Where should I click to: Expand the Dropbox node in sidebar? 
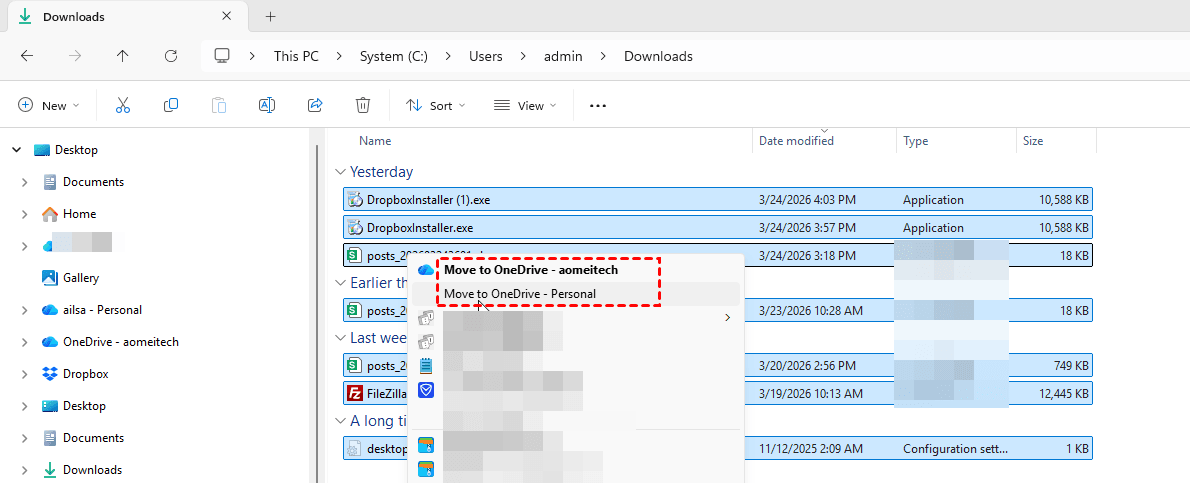25,374
